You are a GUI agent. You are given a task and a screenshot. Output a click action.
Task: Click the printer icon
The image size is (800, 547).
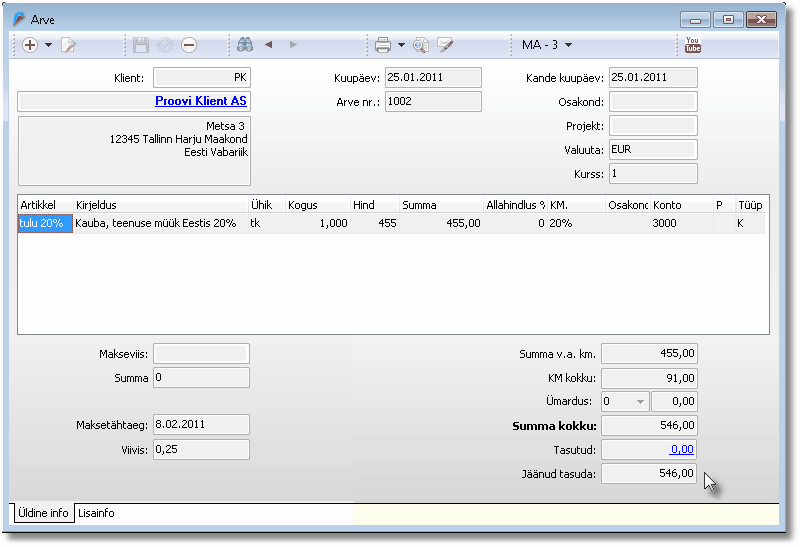[x=382, y=45]
